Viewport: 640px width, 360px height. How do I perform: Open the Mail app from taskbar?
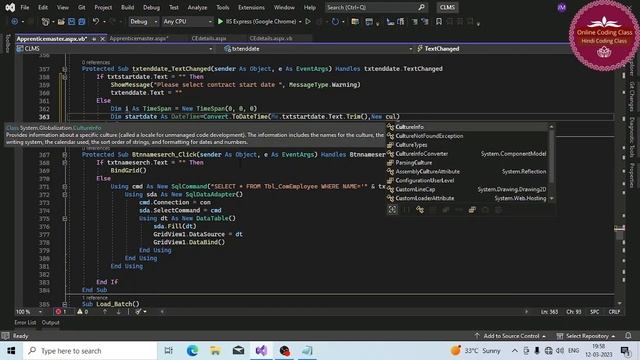pos(238,351)
